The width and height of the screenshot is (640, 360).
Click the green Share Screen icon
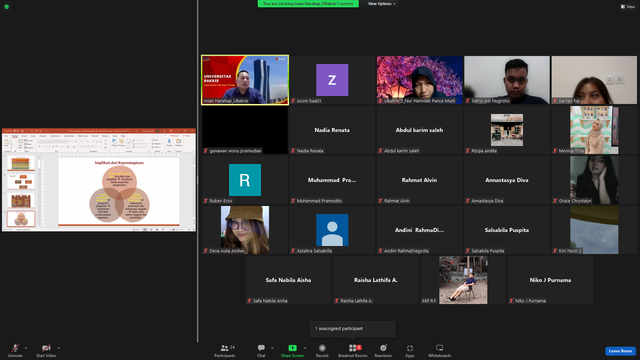pyautogui.click(x=293, y=348)
